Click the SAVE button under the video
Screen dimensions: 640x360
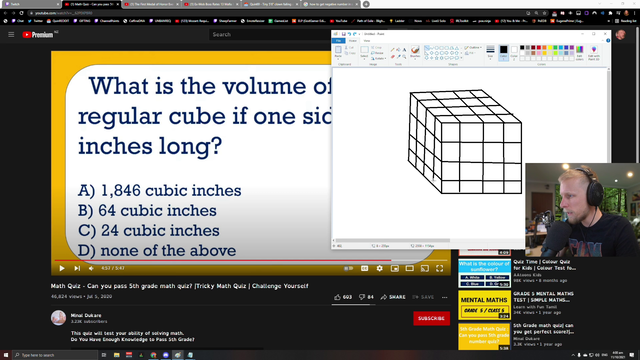point(423,297)
